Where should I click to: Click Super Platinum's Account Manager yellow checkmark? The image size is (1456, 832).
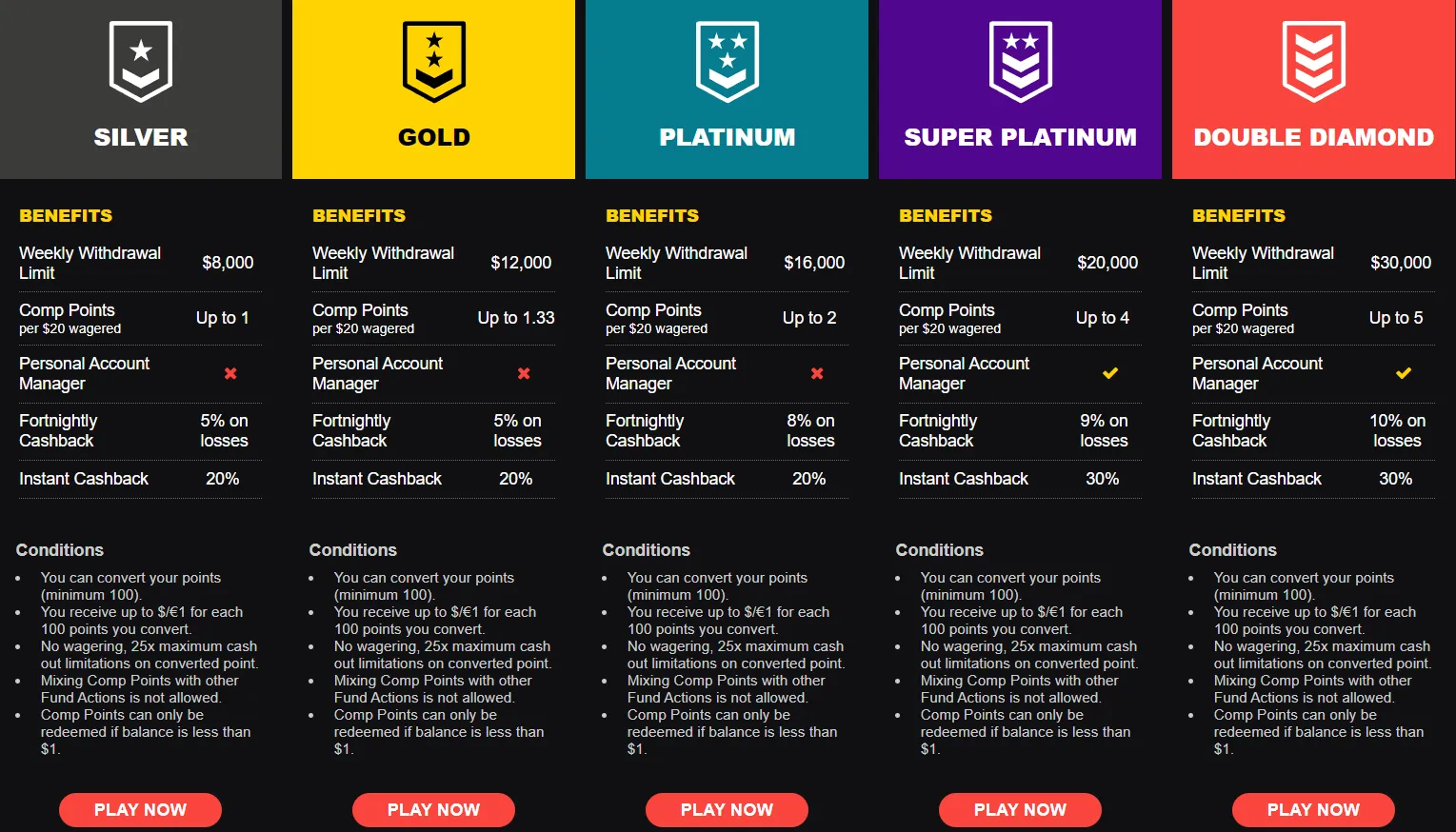[x=1110, y=373]
